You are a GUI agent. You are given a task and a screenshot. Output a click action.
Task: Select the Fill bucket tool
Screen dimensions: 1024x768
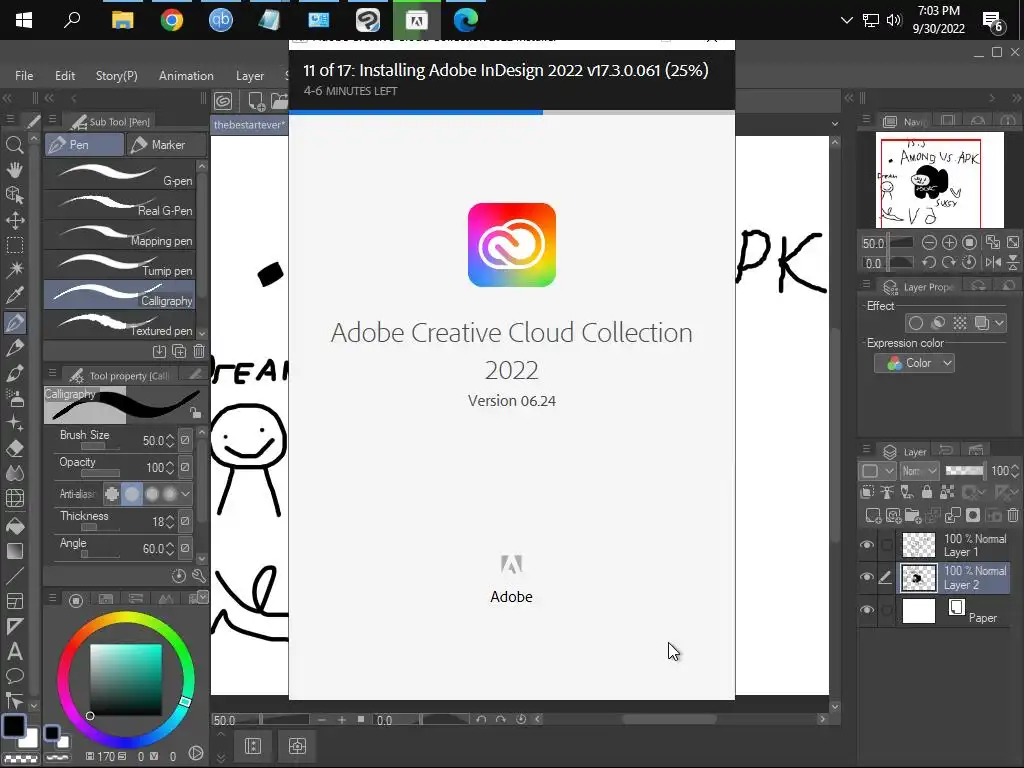coord(14,526)
